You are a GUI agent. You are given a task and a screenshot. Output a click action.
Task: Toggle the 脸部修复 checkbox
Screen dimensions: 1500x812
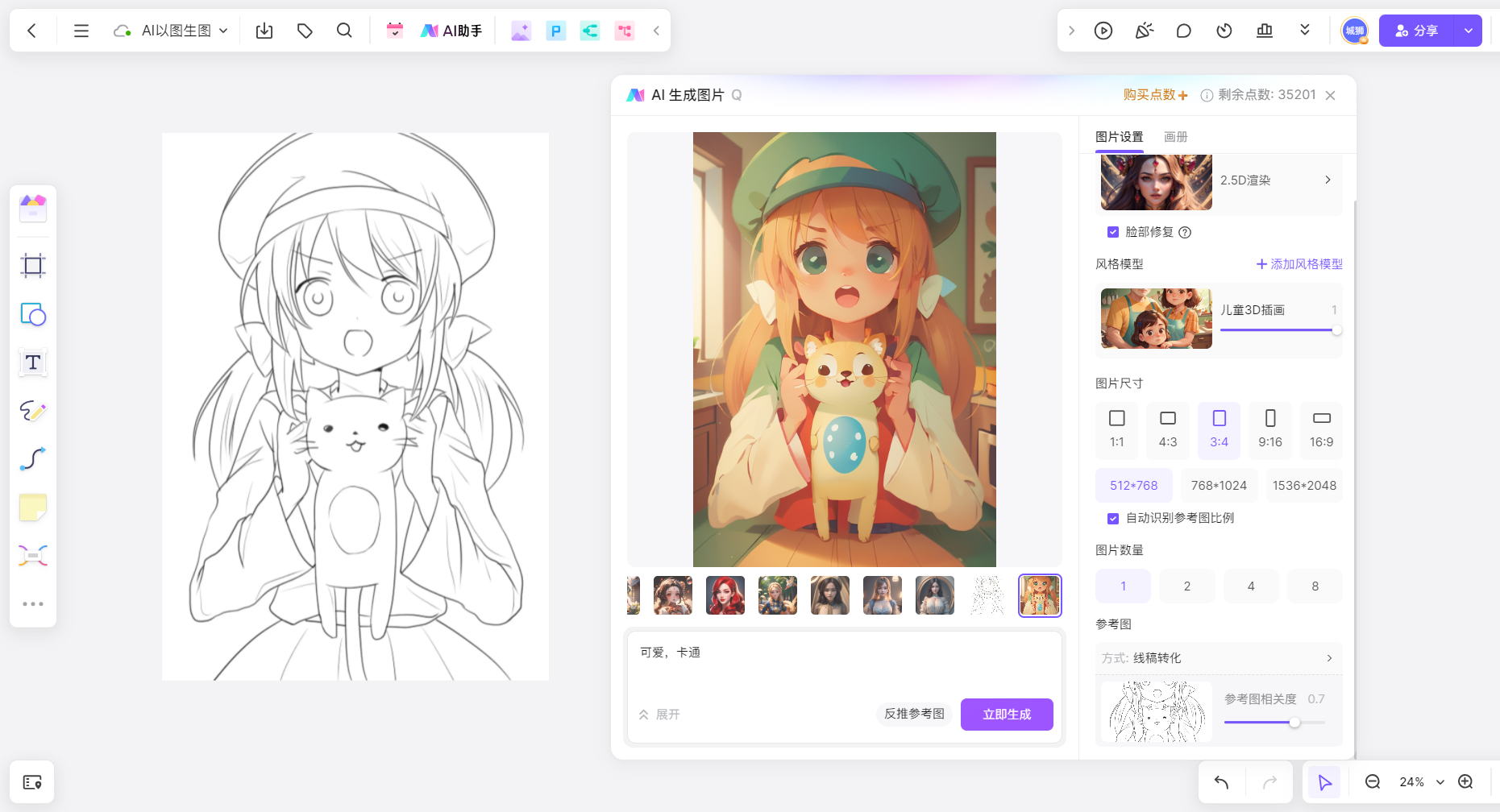click(x=1113, y=232)
